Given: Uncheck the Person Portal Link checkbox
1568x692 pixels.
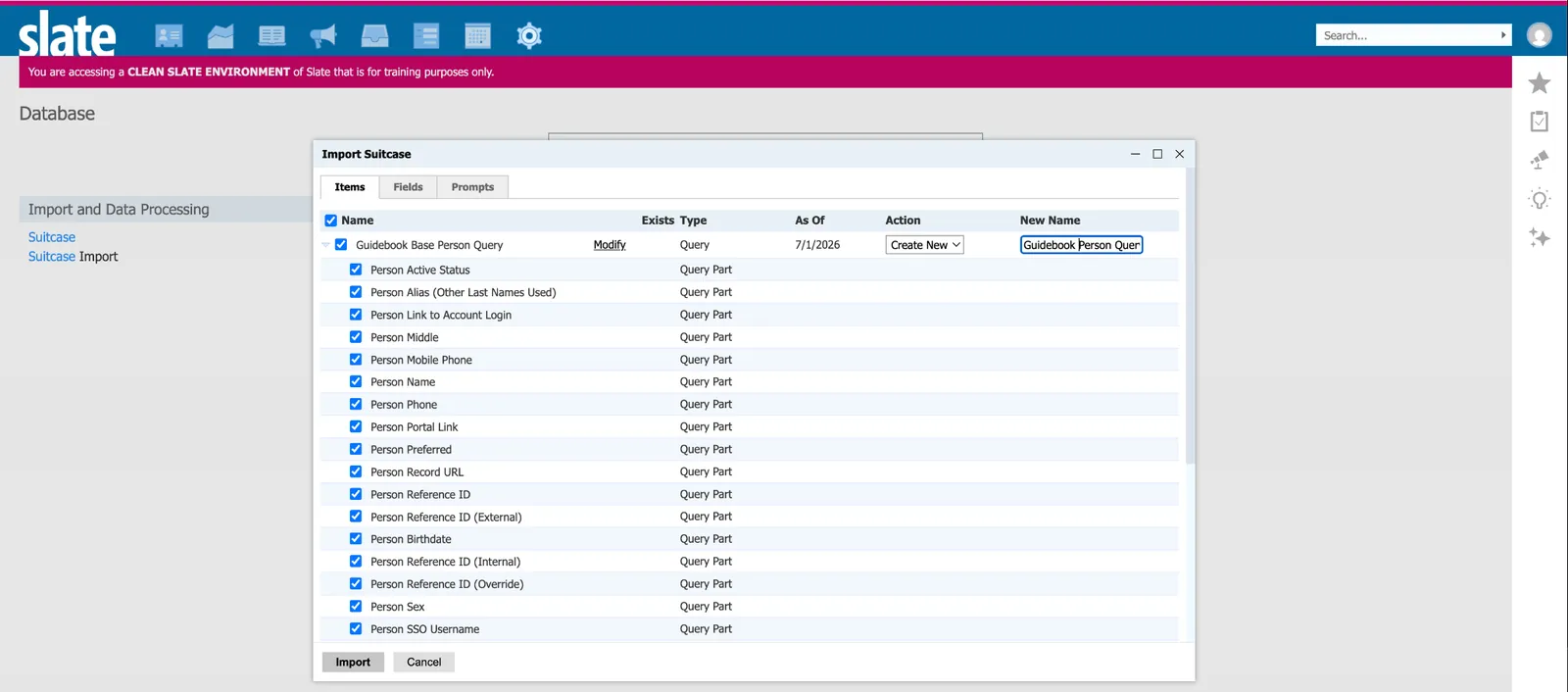Looking at the screenshot, I should pyautogui.click(x=356, y=426).
